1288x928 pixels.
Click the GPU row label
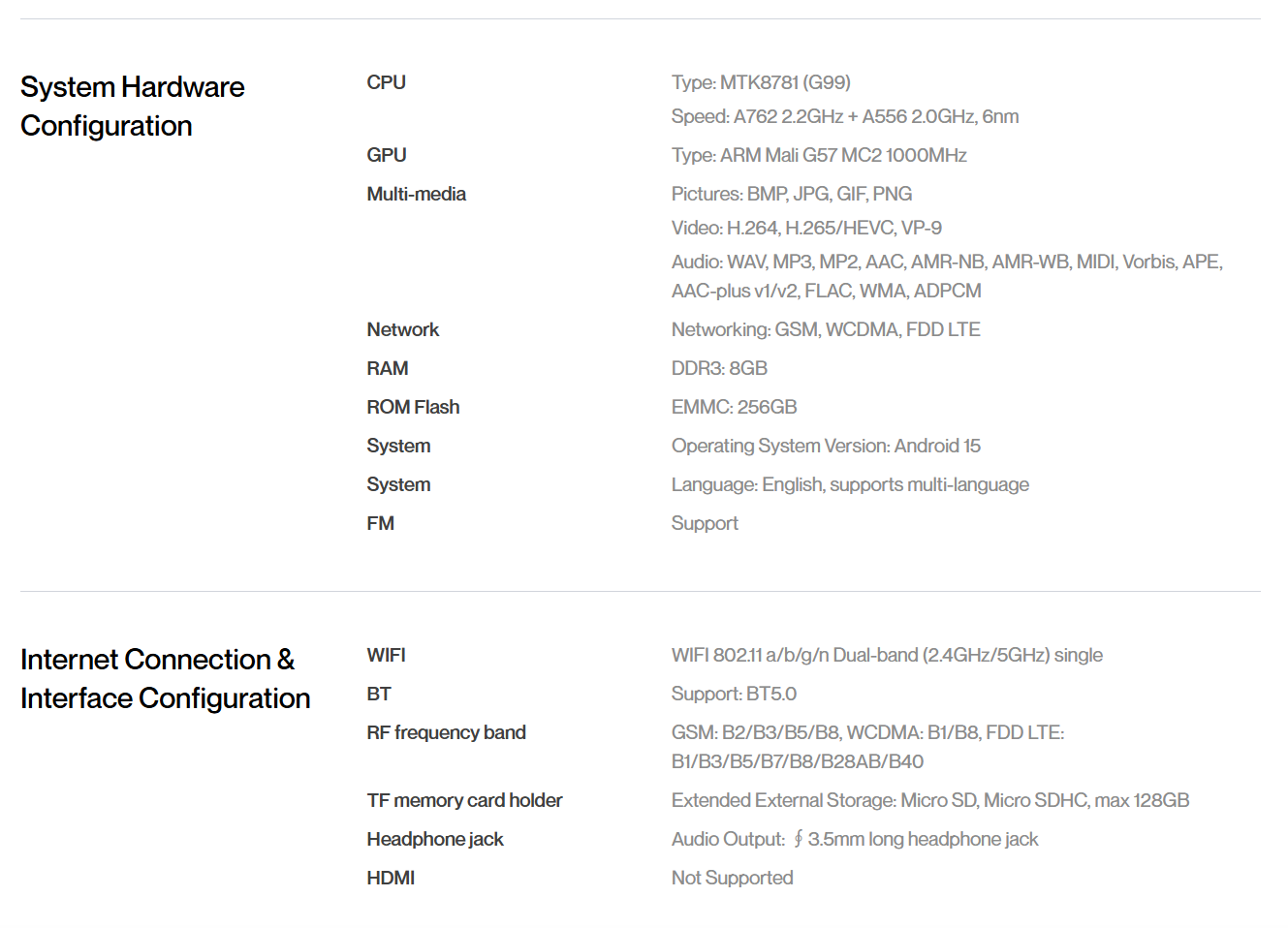click(x=386, y=156)
